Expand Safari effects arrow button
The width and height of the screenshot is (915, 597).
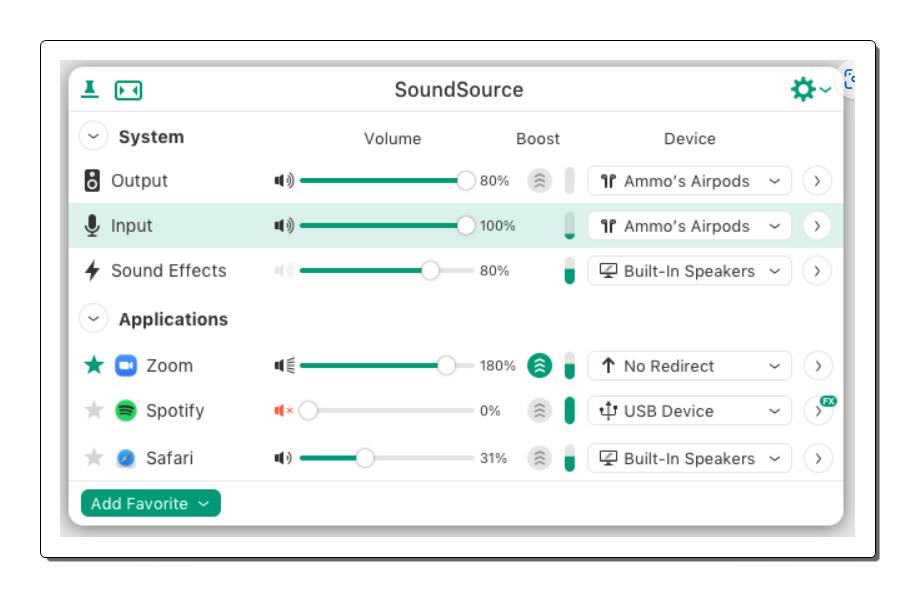(818, 458)
